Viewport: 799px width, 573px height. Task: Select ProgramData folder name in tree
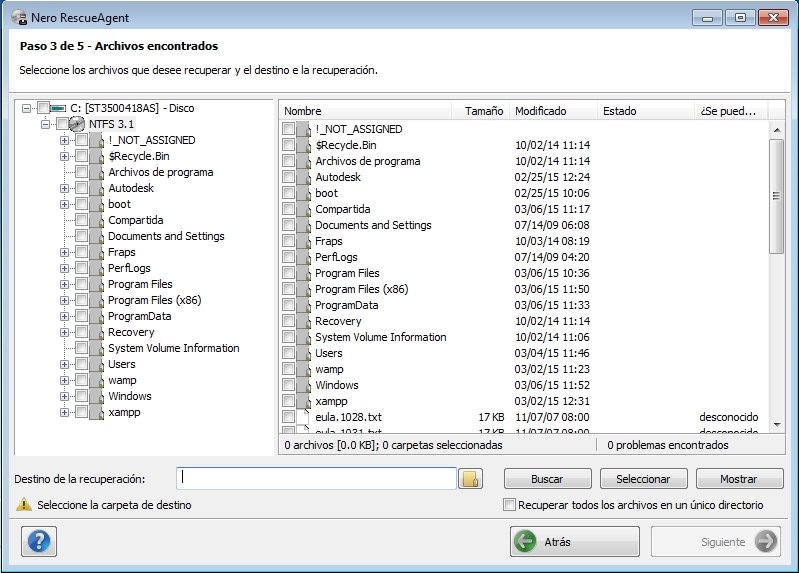140,316
